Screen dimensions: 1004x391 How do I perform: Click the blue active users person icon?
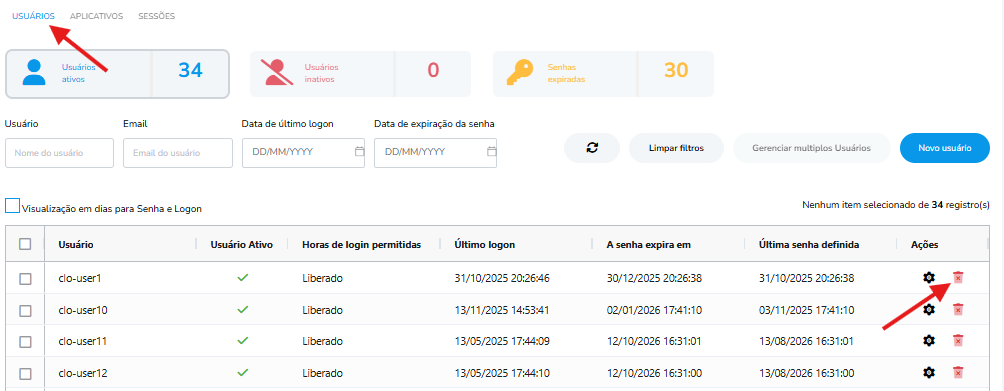click(34, 72)
